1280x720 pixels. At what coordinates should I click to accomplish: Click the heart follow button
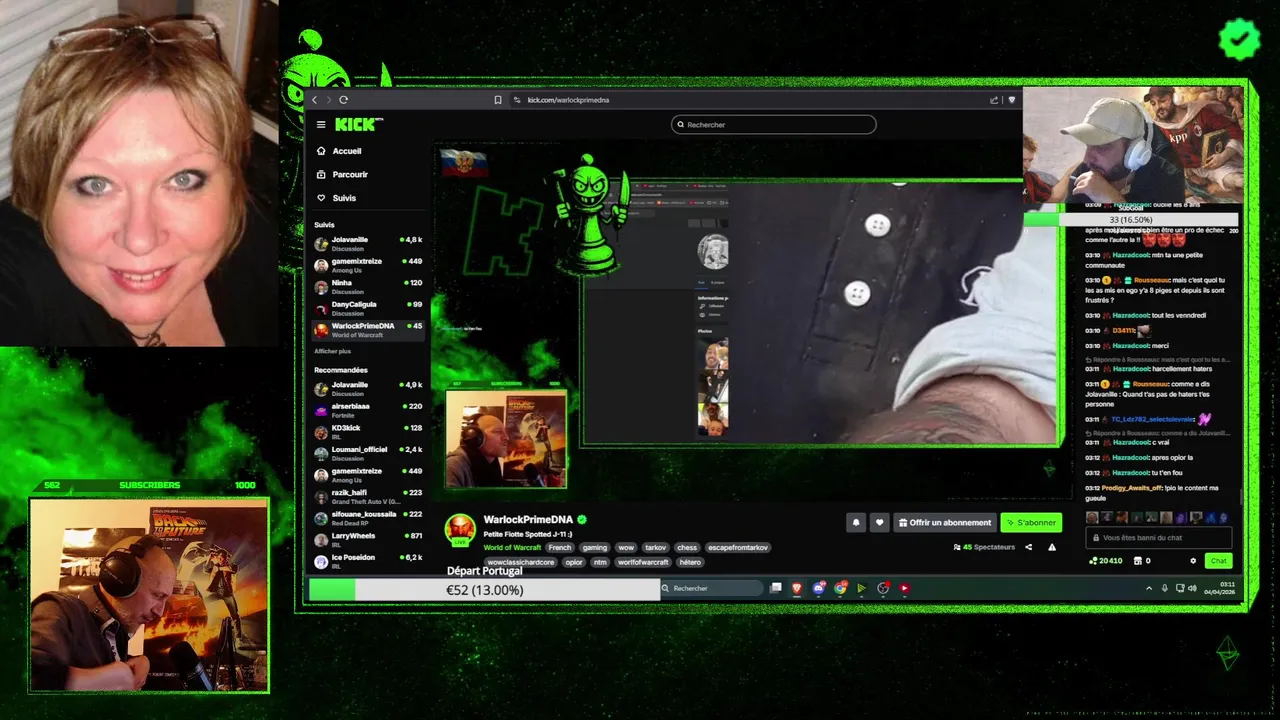click(x=879, y=522)
